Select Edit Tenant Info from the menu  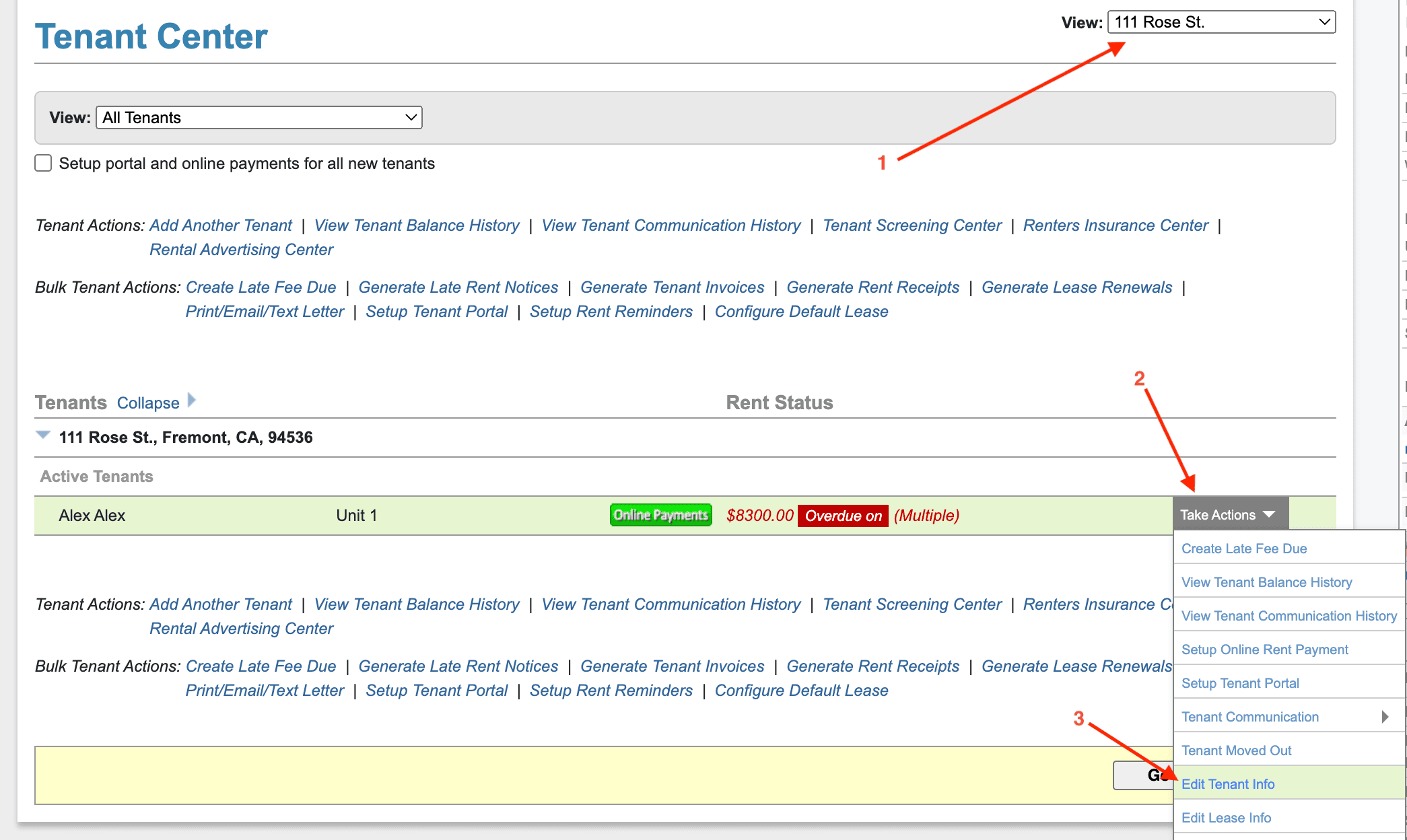[x=1228, y=783]
